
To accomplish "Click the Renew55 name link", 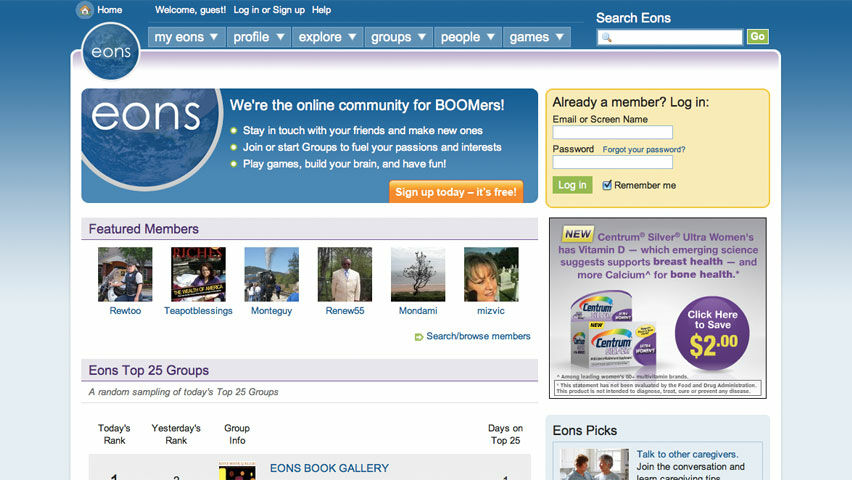I will (x=345, y=311).
